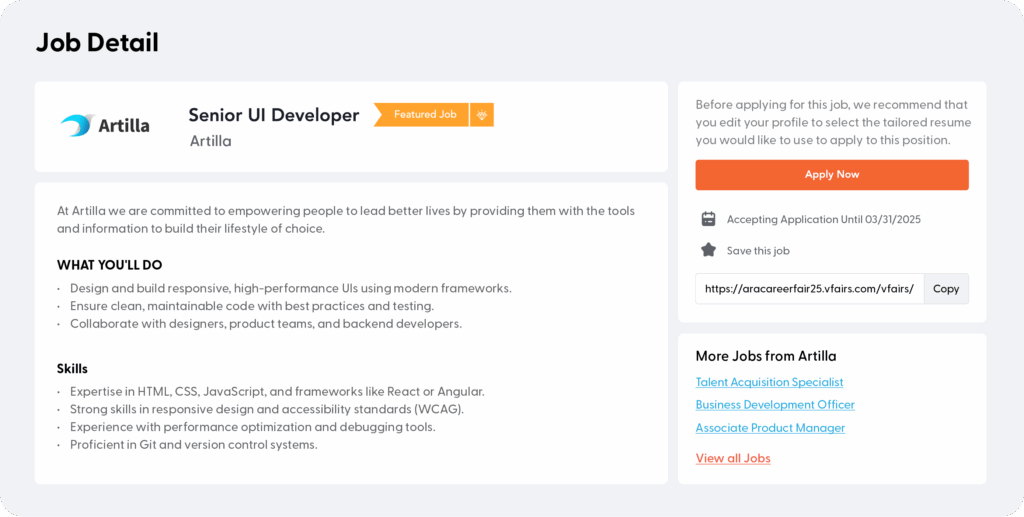Copy the job URL
1024x517 pixels.
pyautogui.click(x=946, y=289)
